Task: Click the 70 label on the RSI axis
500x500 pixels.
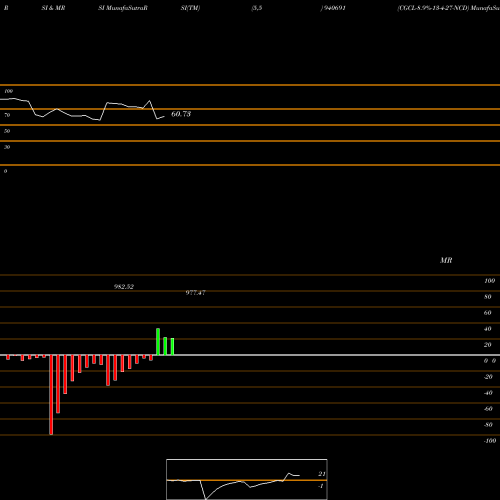Action: (7, 115)
